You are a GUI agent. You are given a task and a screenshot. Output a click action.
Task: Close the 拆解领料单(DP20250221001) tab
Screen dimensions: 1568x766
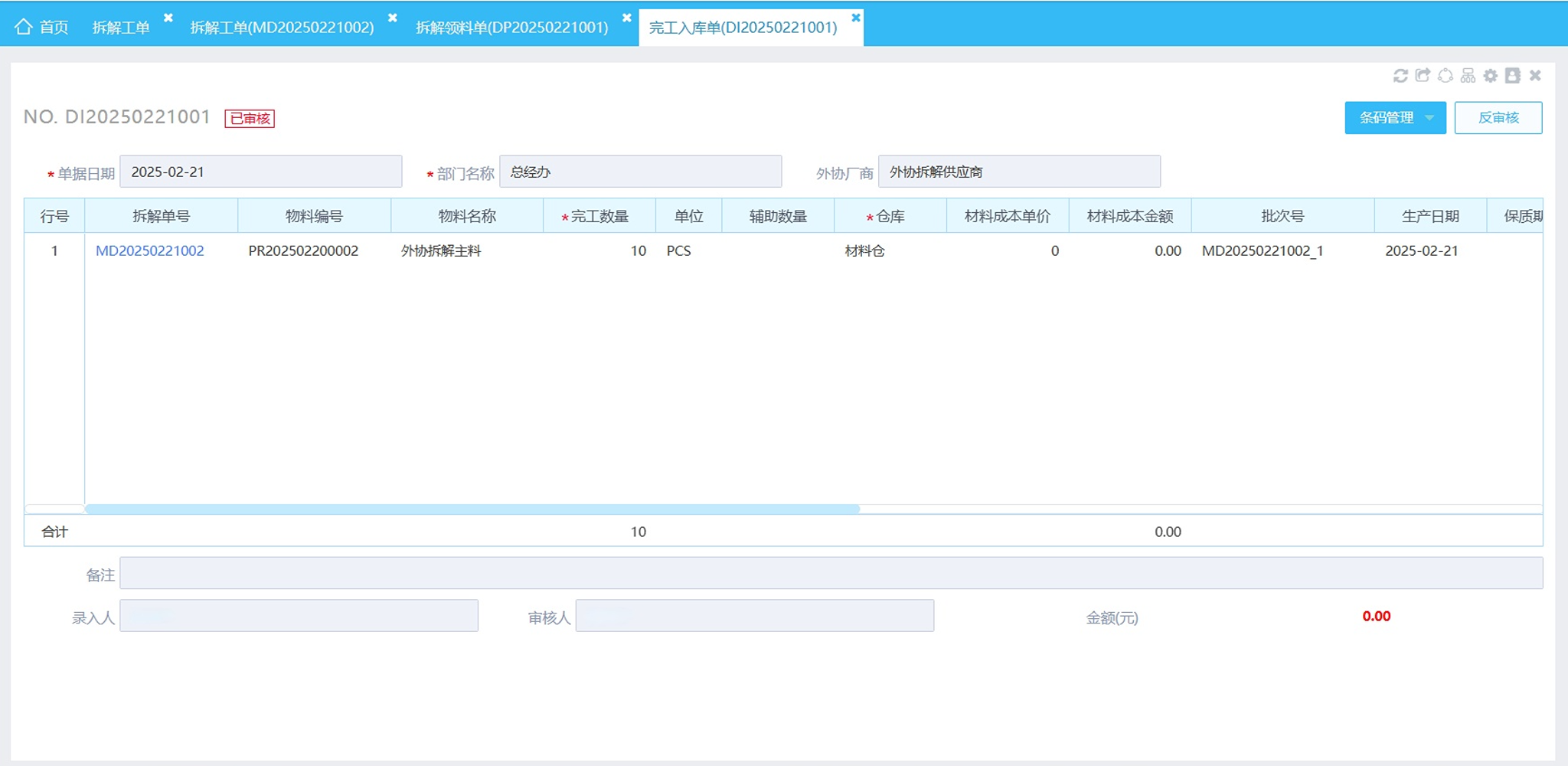[626, 18]
